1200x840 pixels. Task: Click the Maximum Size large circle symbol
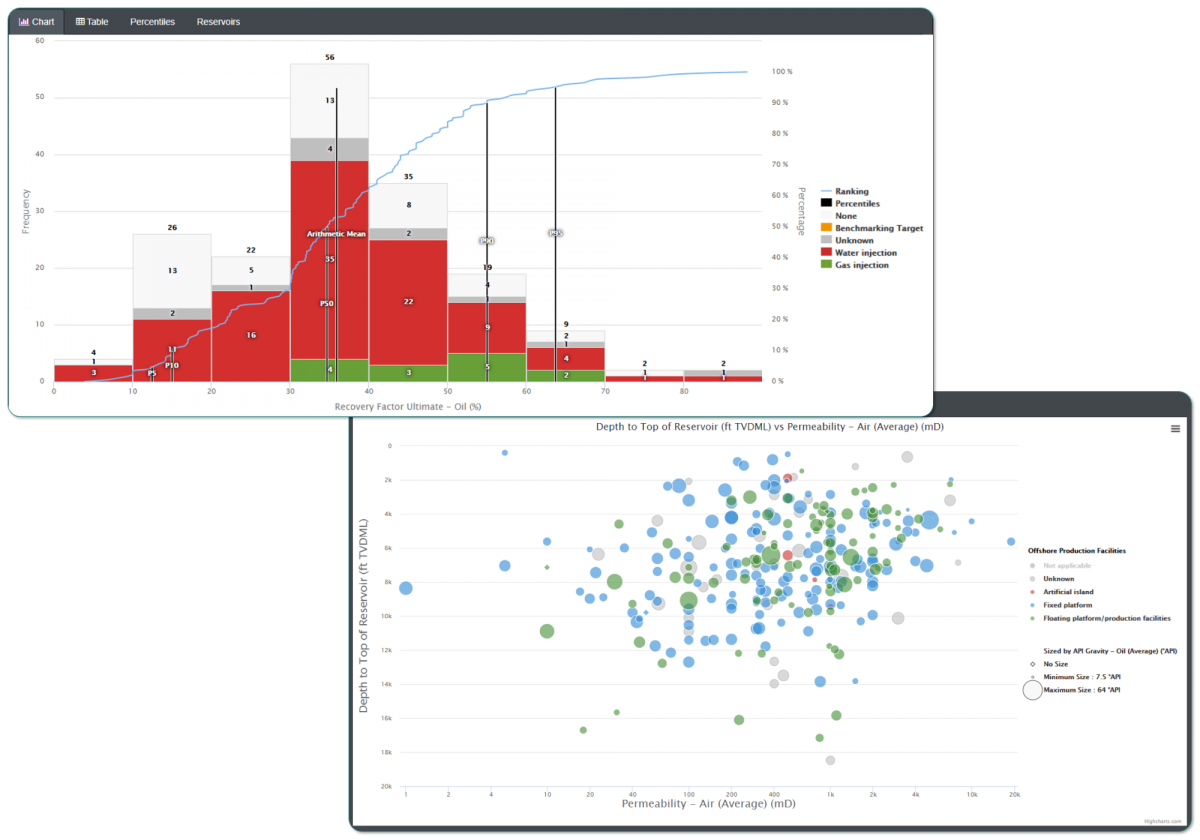[x=1032, y=690]
